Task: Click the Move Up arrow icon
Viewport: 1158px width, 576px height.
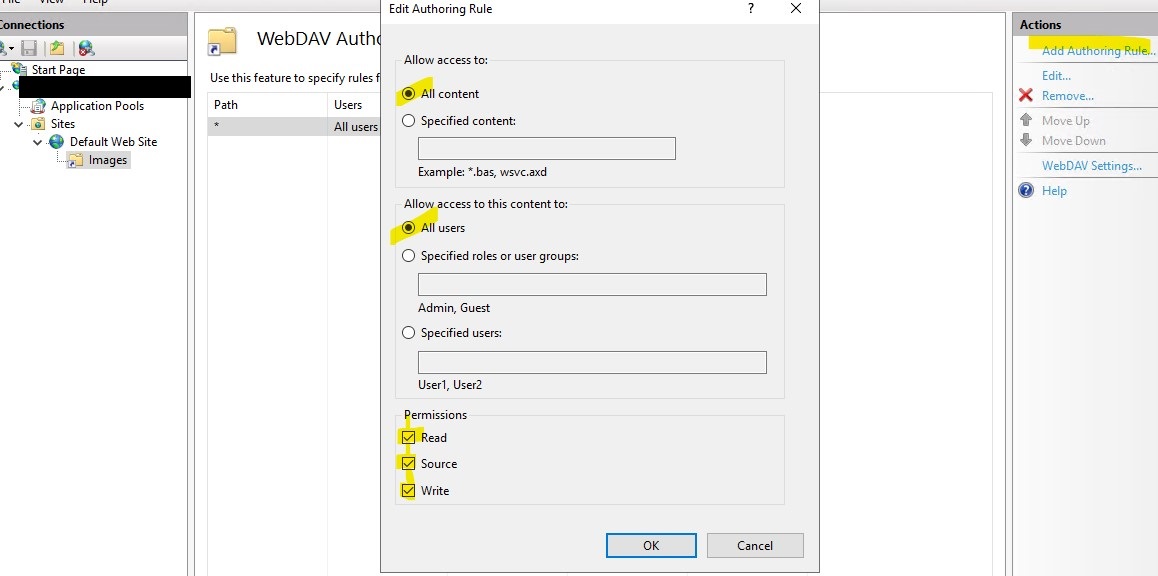Action: click(1026, 120)
